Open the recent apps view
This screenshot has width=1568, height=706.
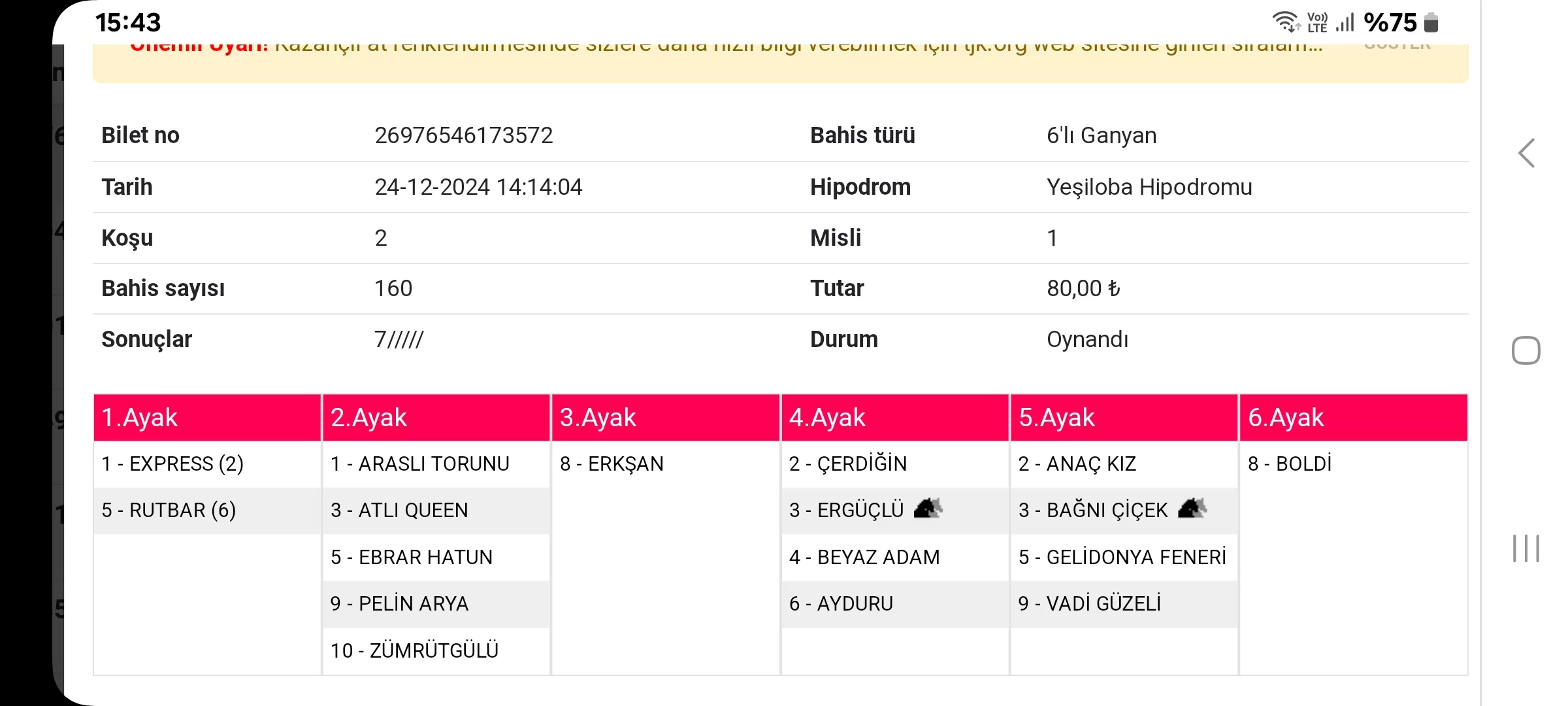[x=1526, y=548]
